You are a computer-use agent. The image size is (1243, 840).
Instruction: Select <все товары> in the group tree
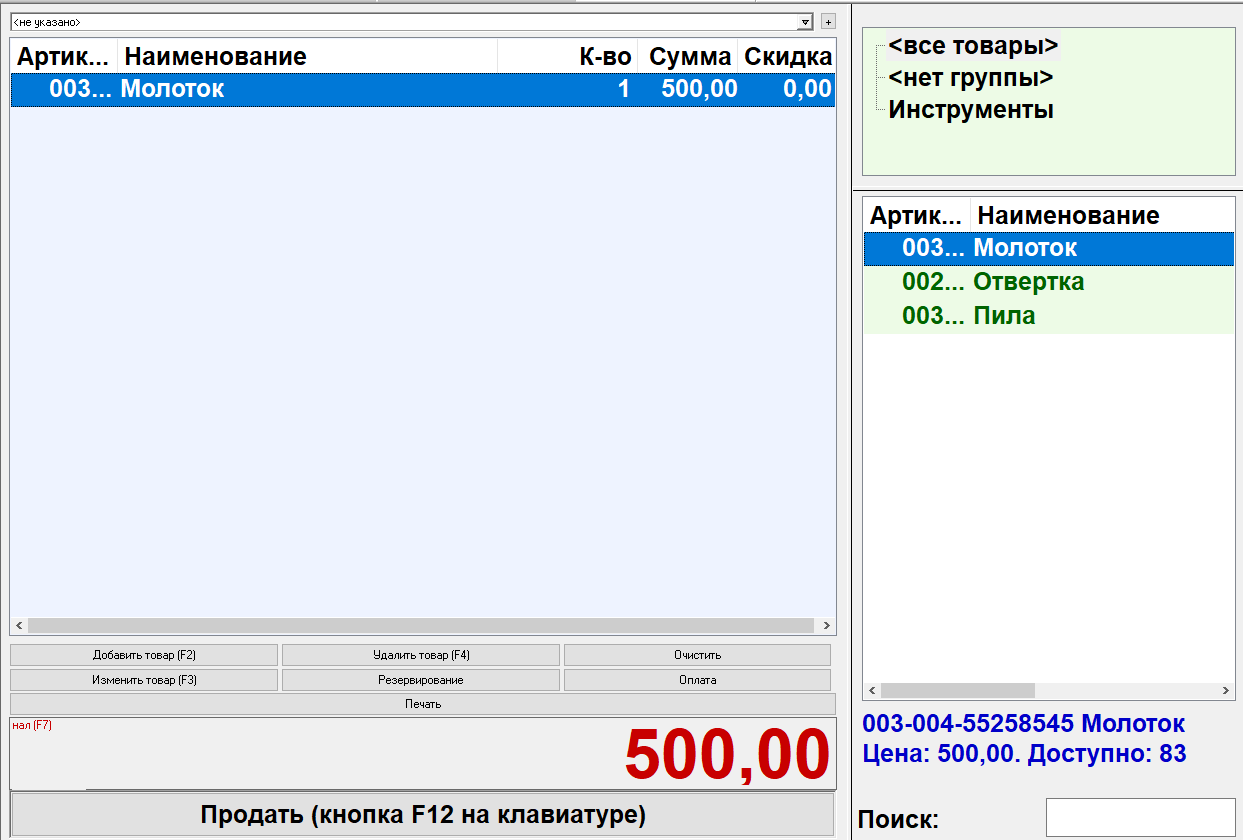click(x=973, y=45)
